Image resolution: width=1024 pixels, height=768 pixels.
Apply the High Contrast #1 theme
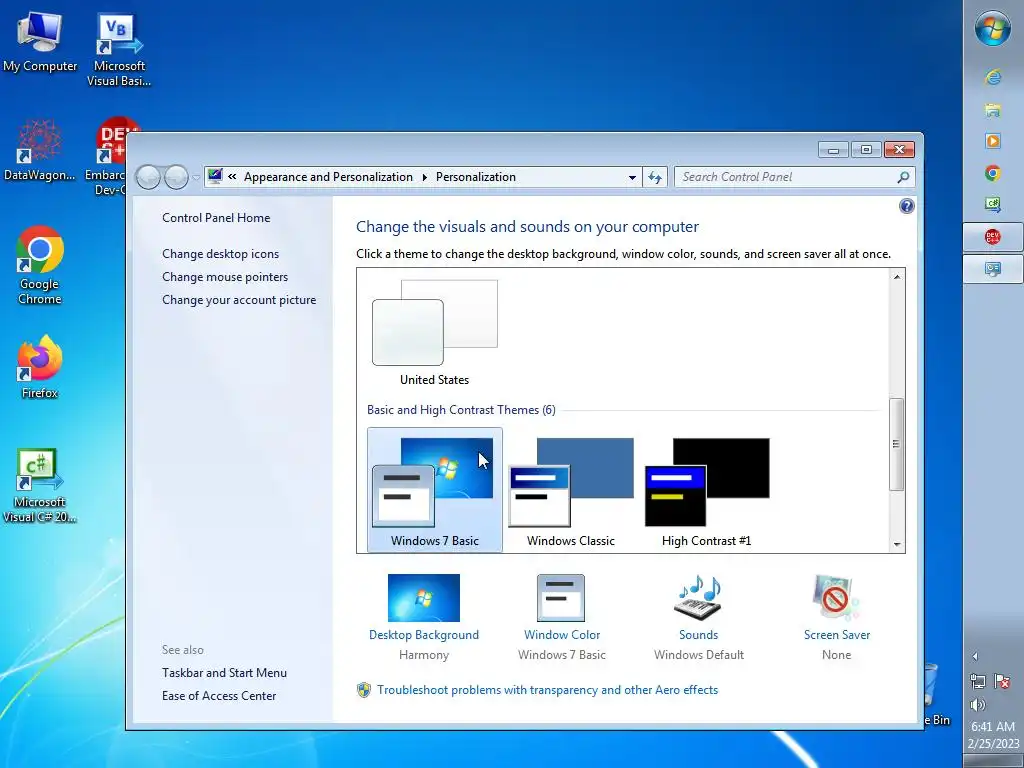point(707,492)
